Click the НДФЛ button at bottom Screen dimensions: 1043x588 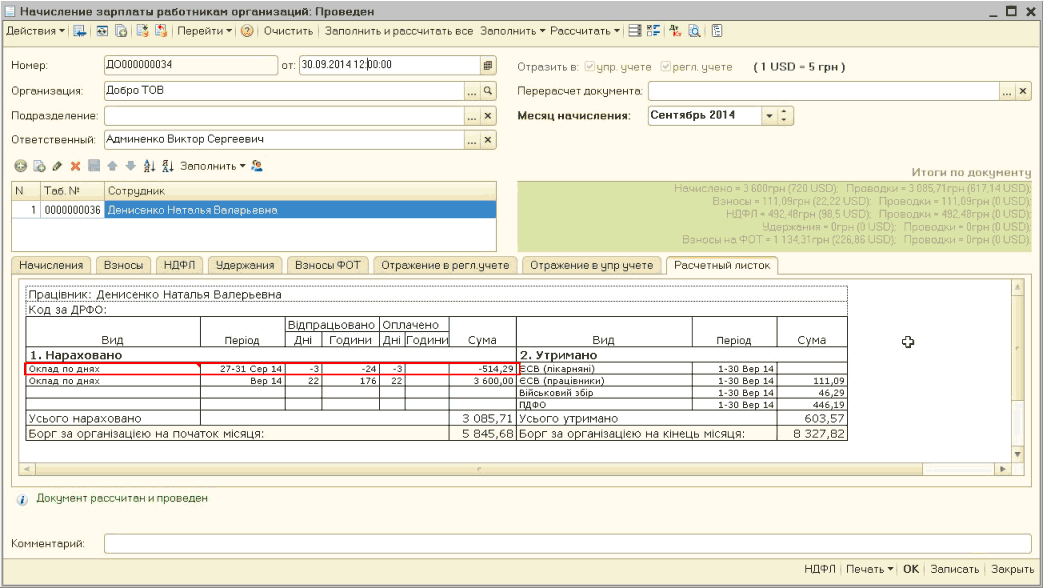tap(820, 569)
